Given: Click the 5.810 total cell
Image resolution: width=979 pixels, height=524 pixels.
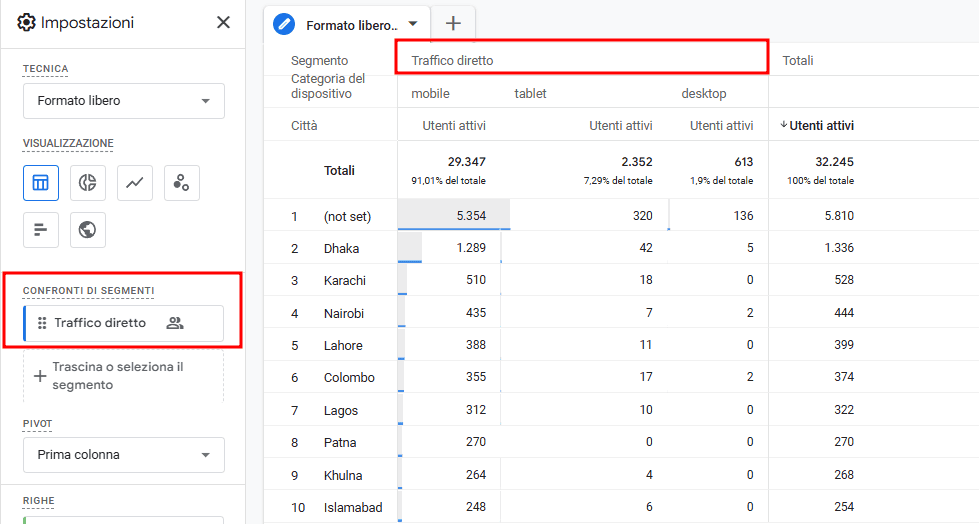Looking at the screenshot, I should pos(839,215).
